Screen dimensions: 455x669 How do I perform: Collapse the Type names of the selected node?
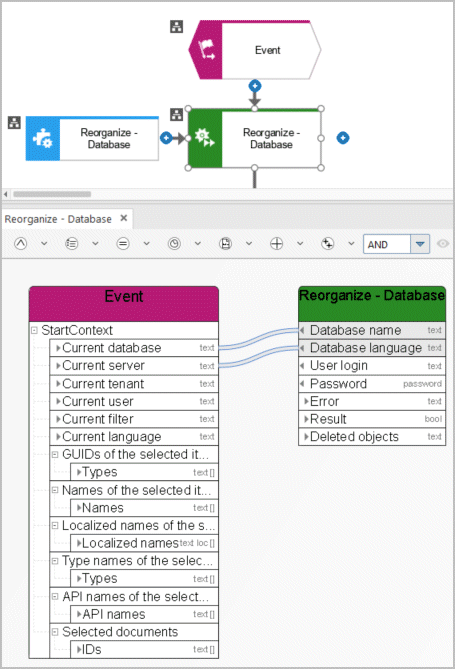pos(55,561)
